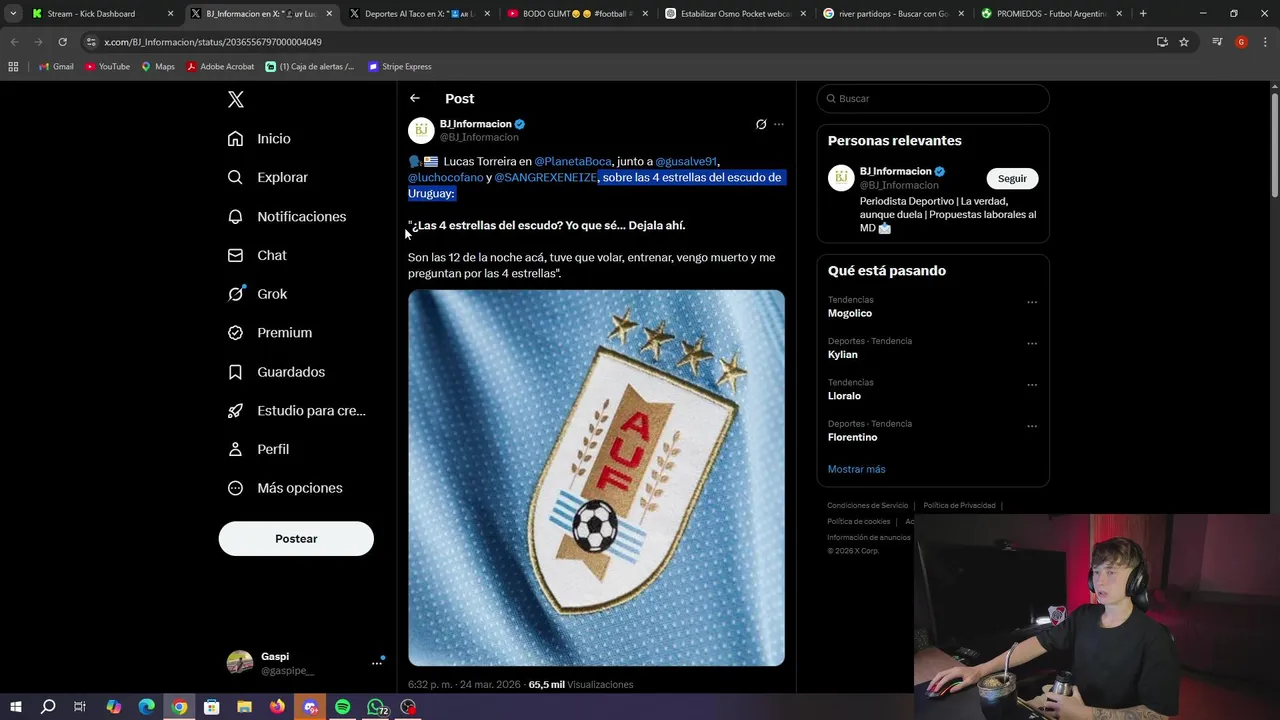The width and height of the screenshot is (1280, 720).
Task: Open the @SANGREXENEIZE mention link
Action: pos(546,177)
